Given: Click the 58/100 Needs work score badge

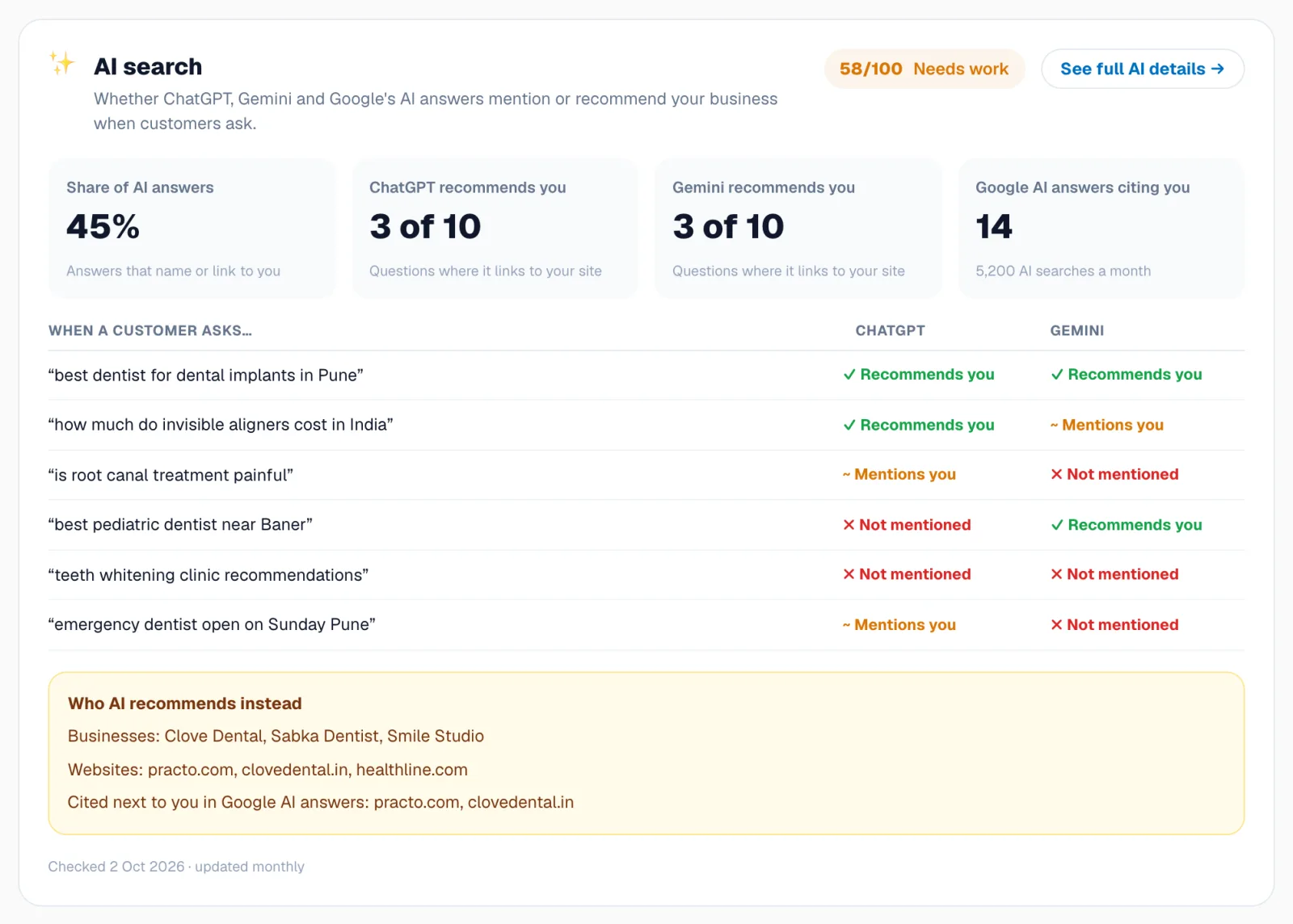Looking at the screenshot, I should pos(924,69).
